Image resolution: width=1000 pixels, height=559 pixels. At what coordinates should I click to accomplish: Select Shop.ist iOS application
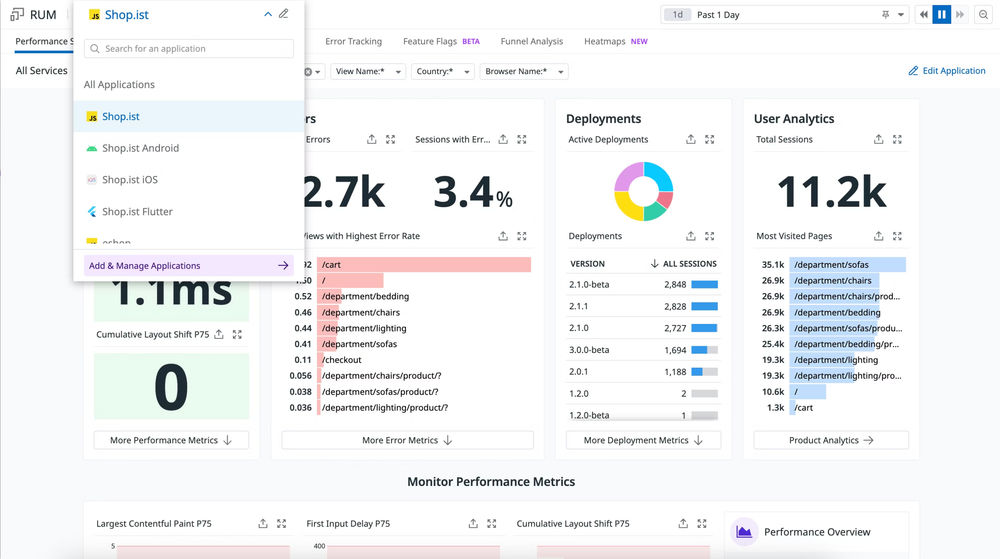coord(189,180)
